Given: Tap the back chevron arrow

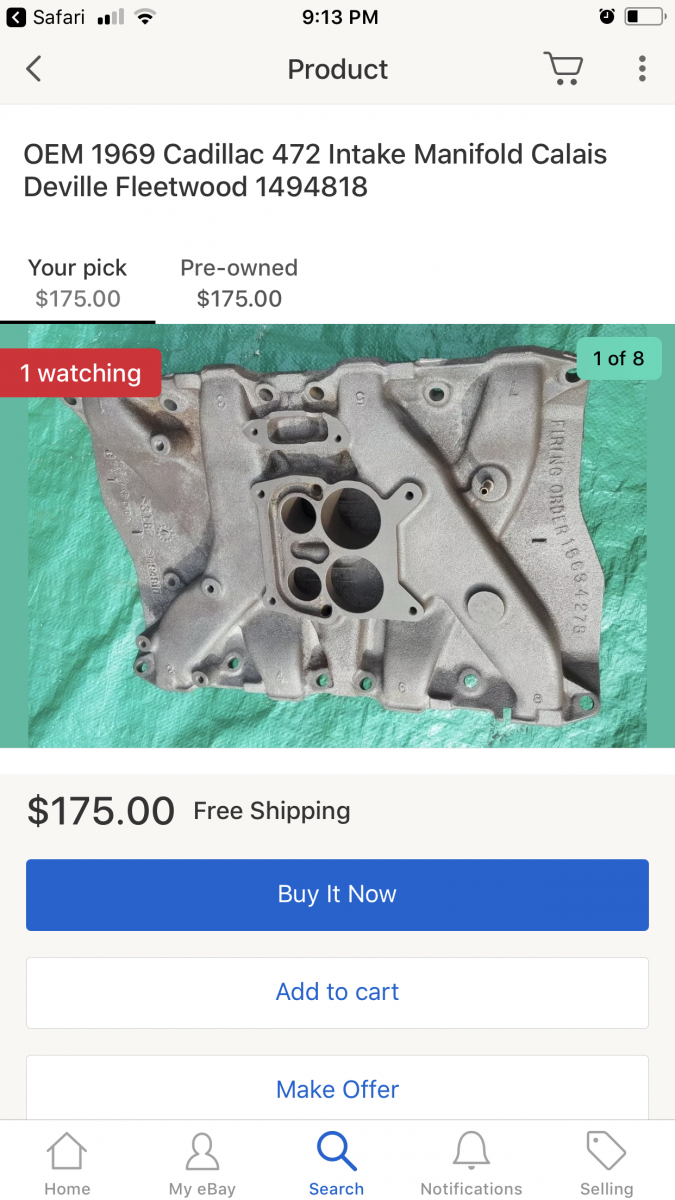Looking at the screenshot, I should [x=34, y=69].
